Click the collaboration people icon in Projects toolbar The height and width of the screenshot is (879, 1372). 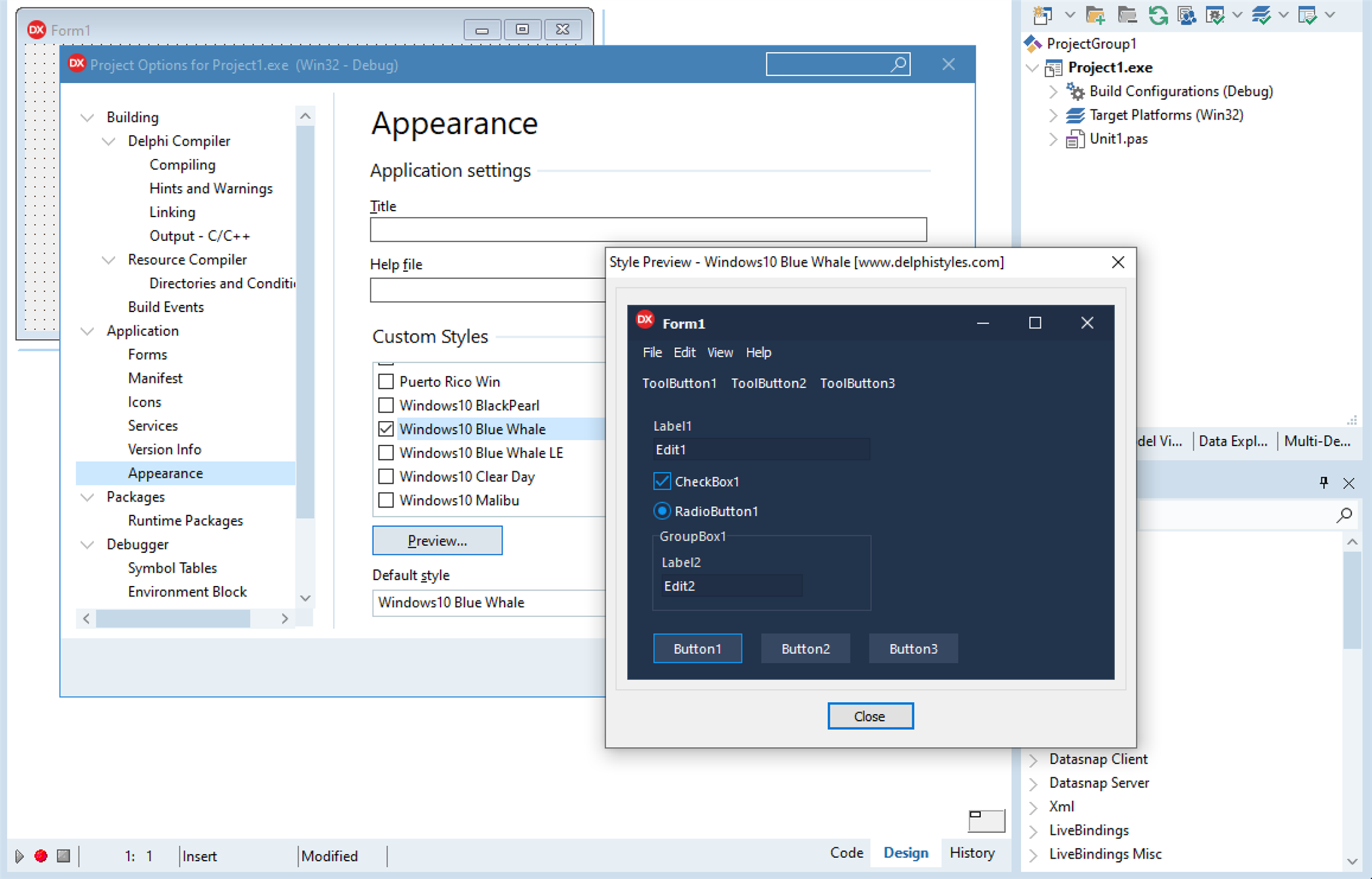1187,15
